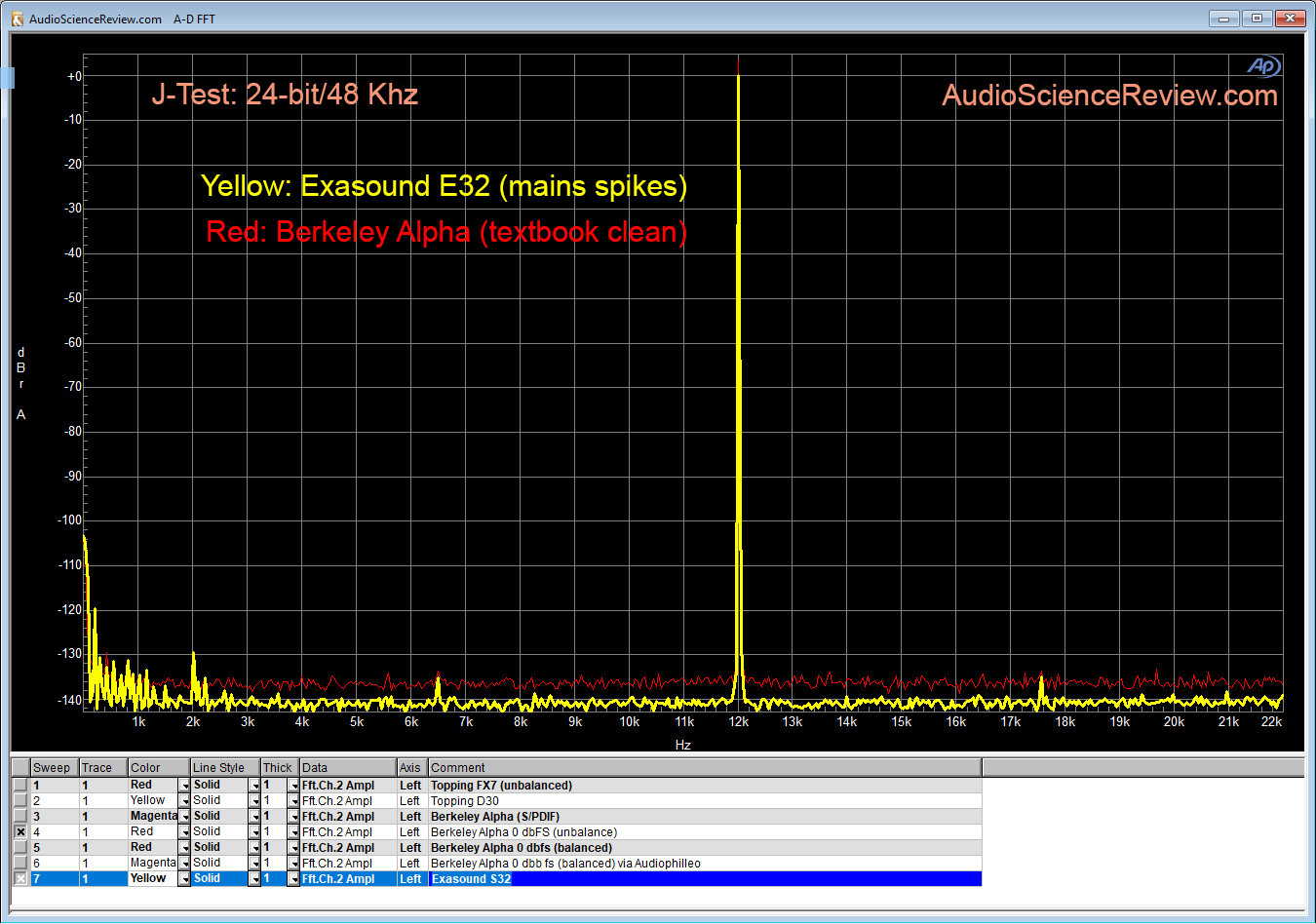1316x924 pixels.
Task: Open Line Style dropdown for Topping FX7 row
Action: [254, 786]
